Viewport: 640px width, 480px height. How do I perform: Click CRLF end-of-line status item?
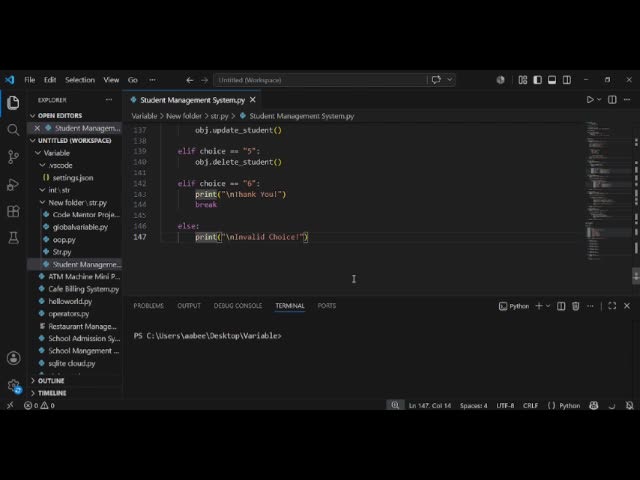530,405
